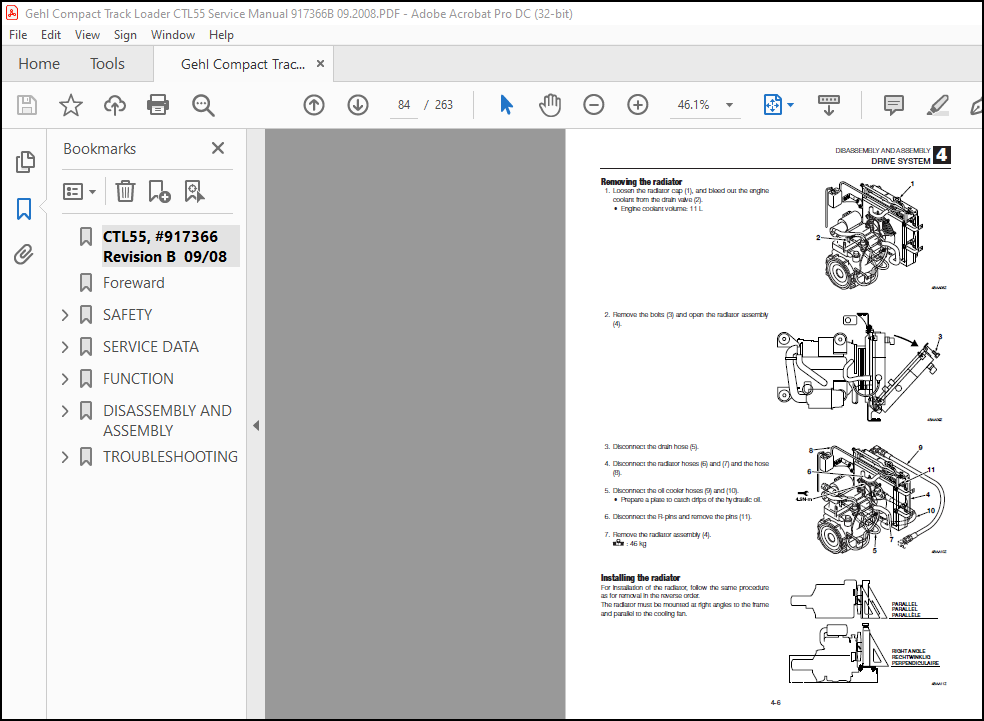Image resolution: width=984 pixels, height=721 pixels.
Task: Zoom out with minus button
Action: tap(594, 105)
